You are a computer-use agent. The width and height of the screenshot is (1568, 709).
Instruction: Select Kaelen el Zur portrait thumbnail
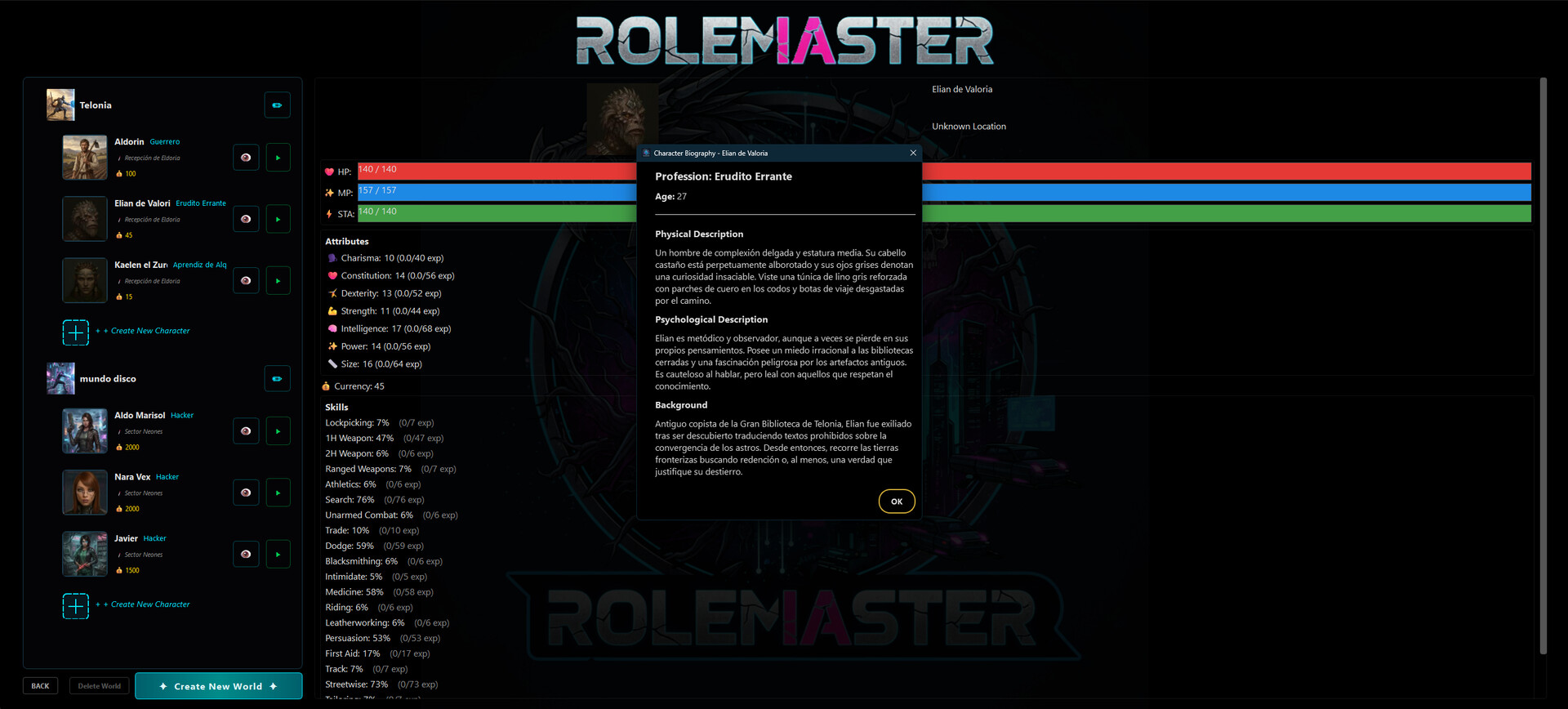coord(85,280)
